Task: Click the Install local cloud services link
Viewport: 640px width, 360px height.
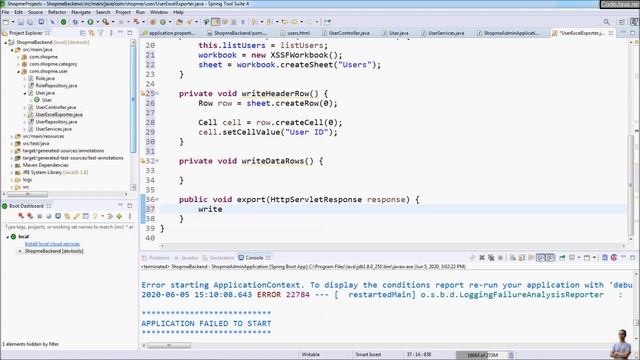Action: (52, 244)
